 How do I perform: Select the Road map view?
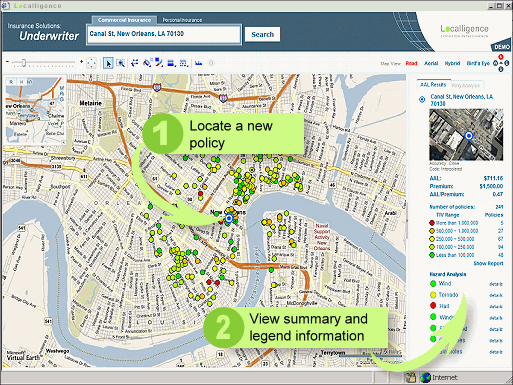coord(411,63)
